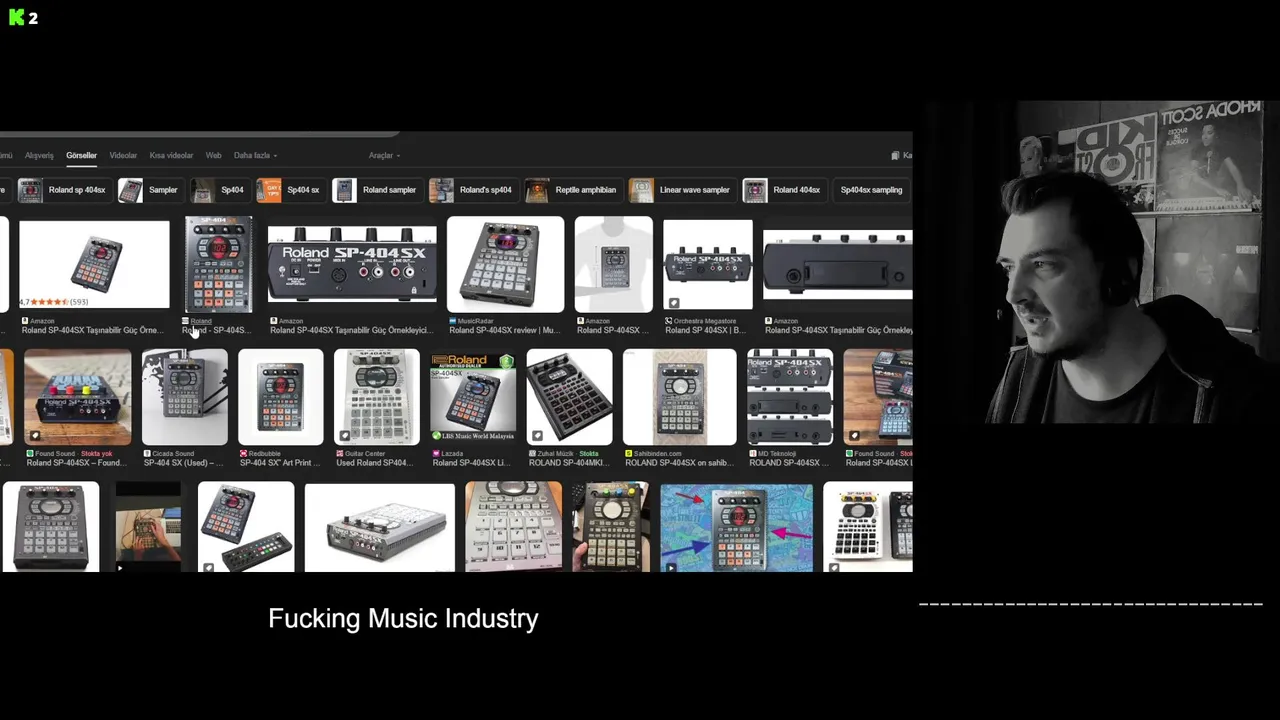Open Roland SP-404SX front panel image
The image size is (1280, 720).
pos(218,264)
